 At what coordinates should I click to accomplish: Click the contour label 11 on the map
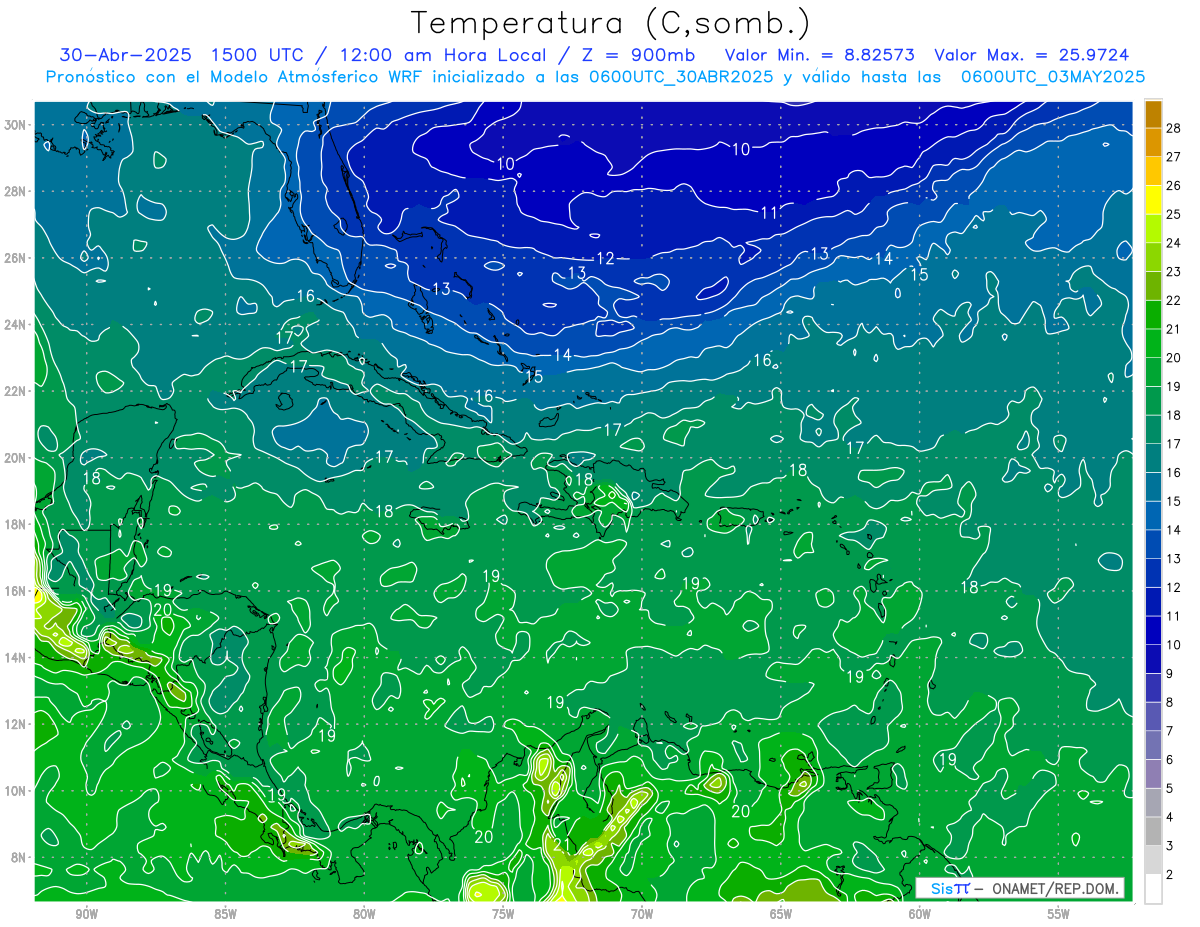click(769, 212)
